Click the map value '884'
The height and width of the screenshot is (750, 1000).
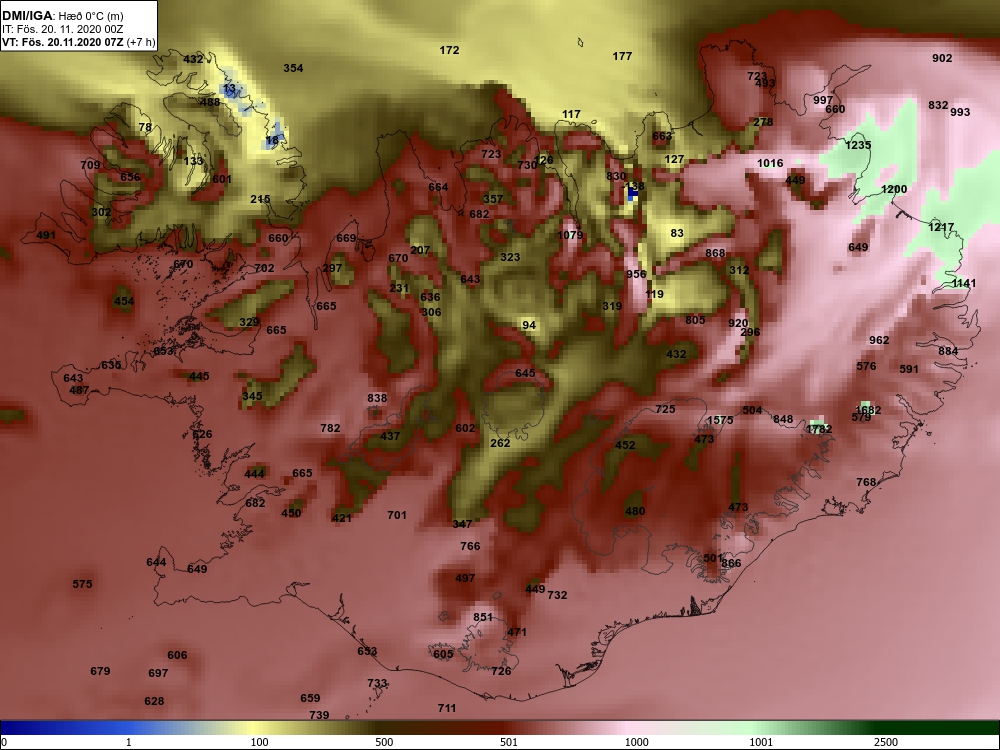pyautogui.click(x=948, y=351)
